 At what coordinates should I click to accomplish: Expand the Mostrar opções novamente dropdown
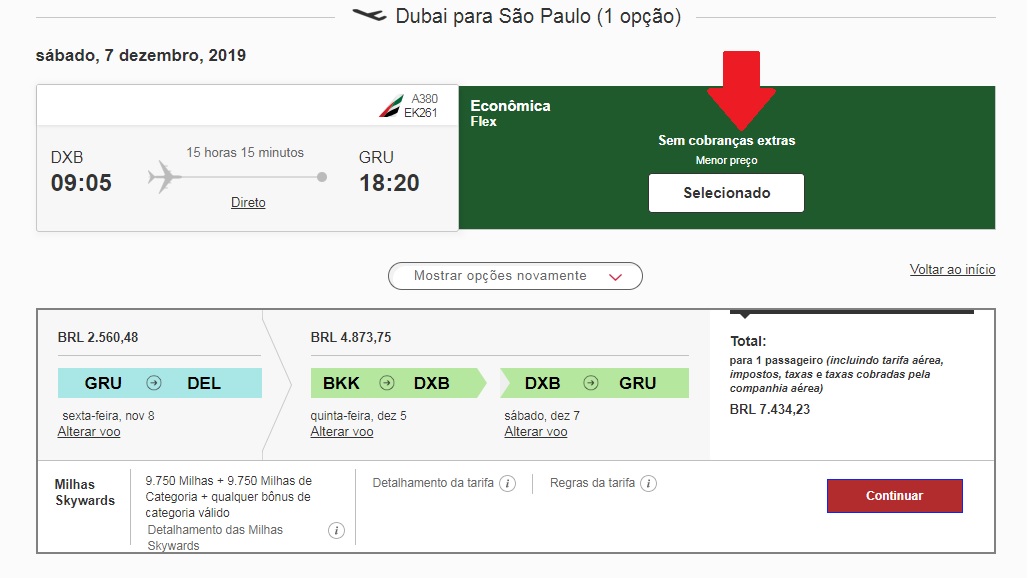pyautogui.click(x=515, y=276)
